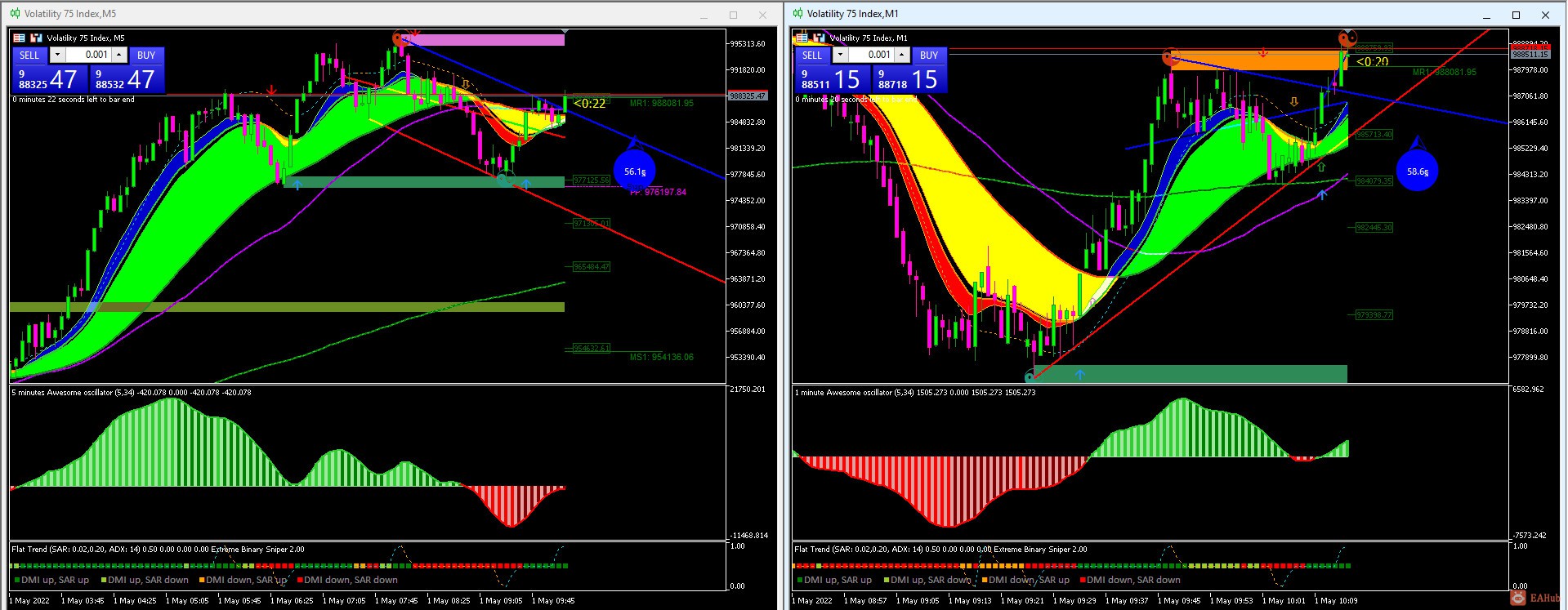
Task: Click the olive horizontal zone in M5 chart
Action: pos(287,307)
